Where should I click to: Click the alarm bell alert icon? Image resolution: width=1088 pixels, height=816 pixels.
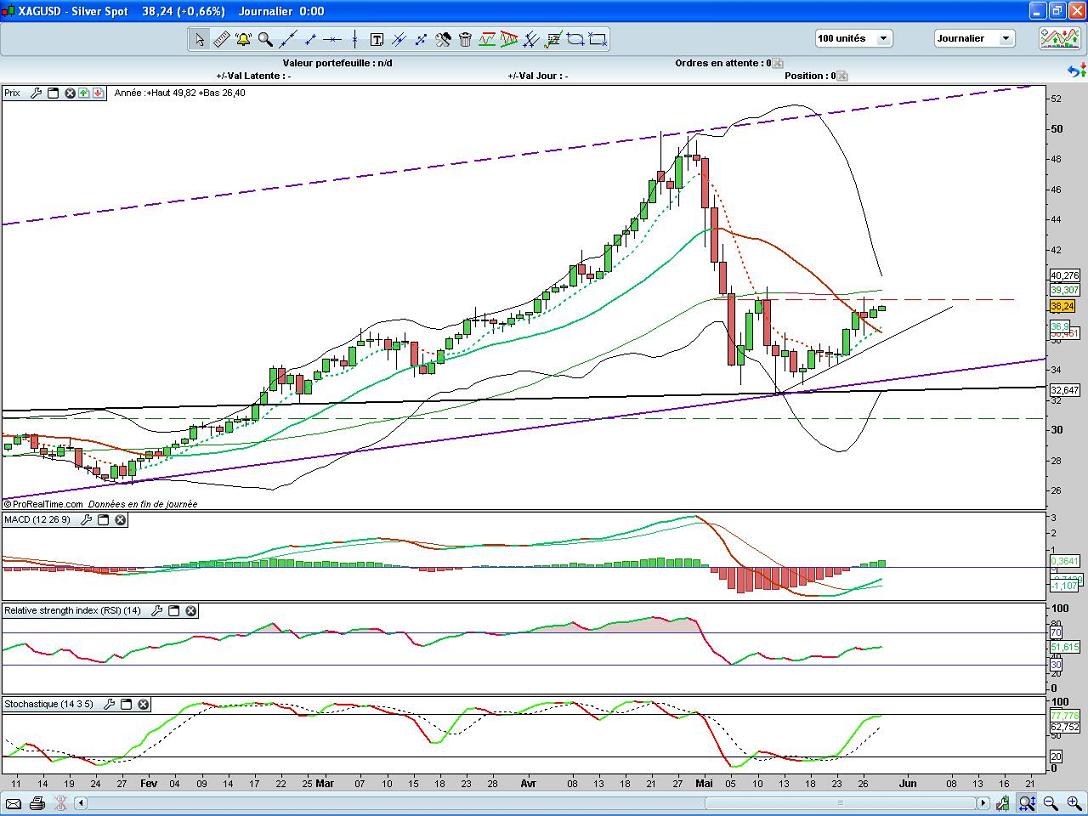pyautogui.click(x=243, y=40)
